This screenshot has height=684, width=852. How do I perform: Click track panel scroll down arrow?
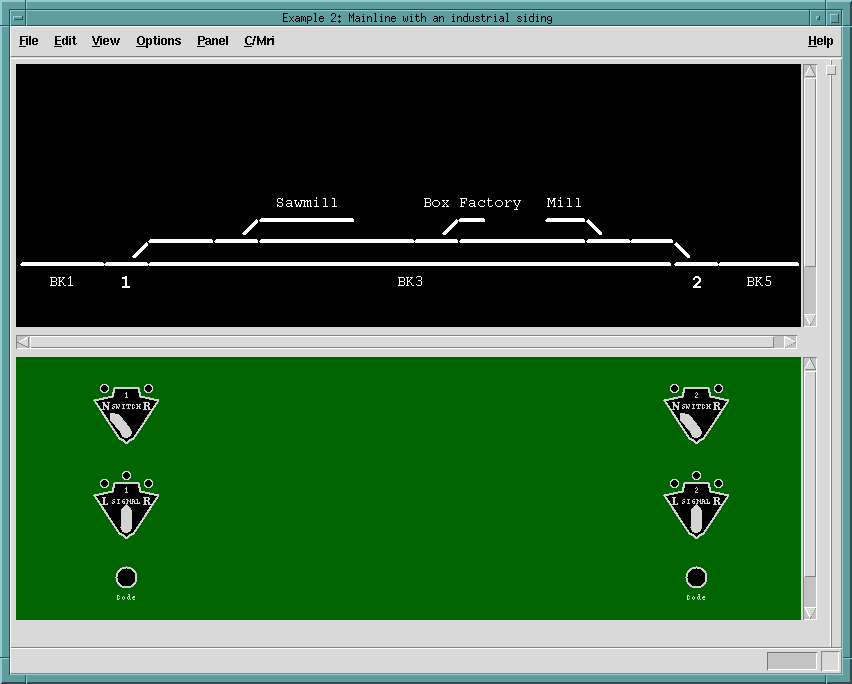point(810,320)
